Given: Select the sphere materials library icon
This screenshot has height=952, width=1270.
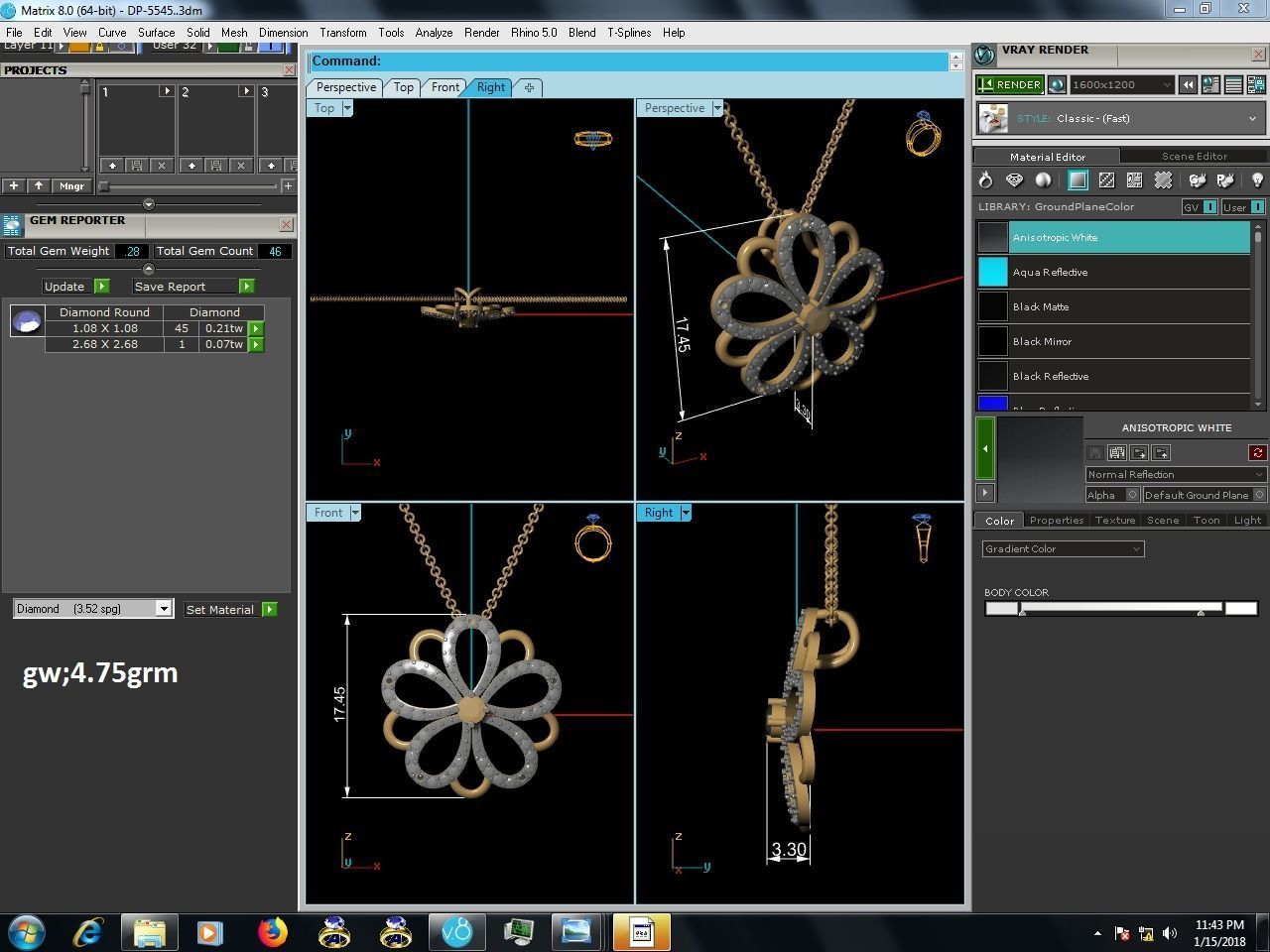Looking at the screenshot, I should coord(1044,180).
